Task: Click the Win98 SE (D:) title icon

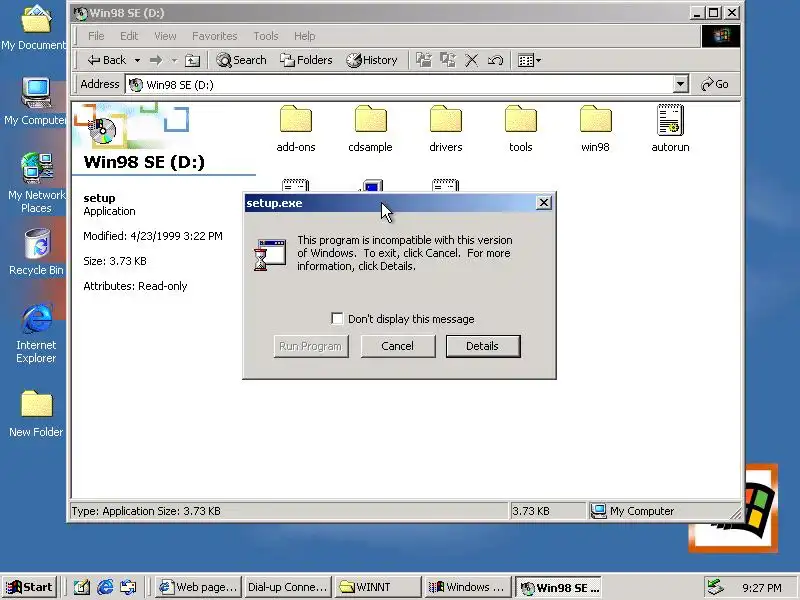Action: point(80,13)
